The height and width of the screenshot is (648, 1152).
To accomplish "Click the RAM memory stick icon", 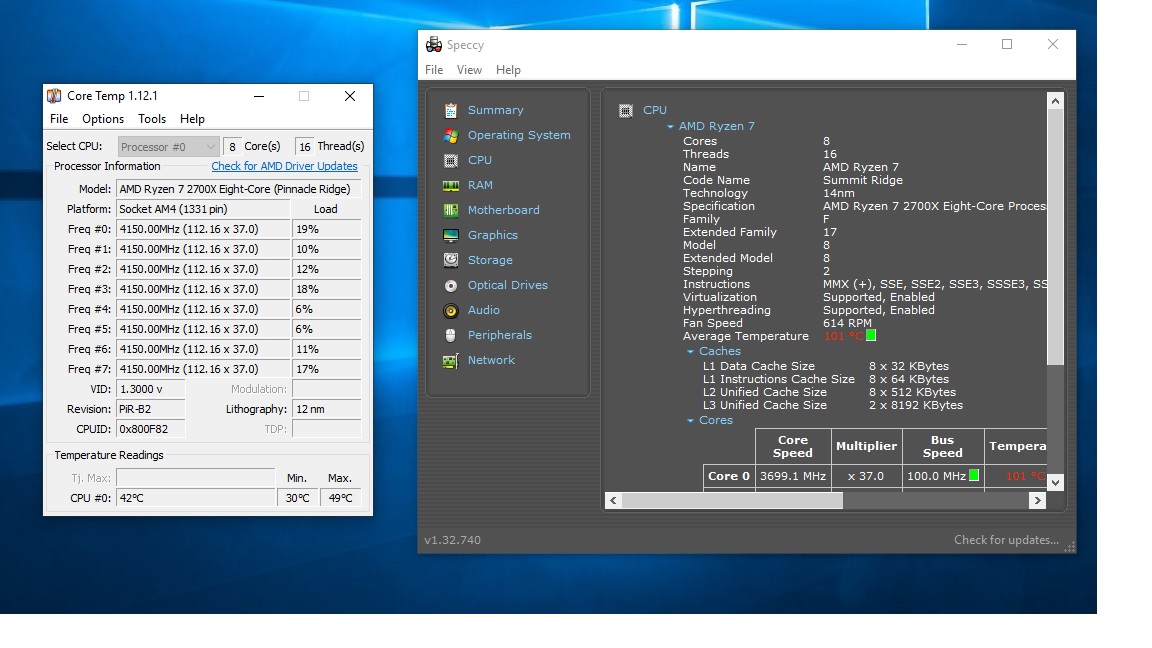I will click(x=450, y=185).
